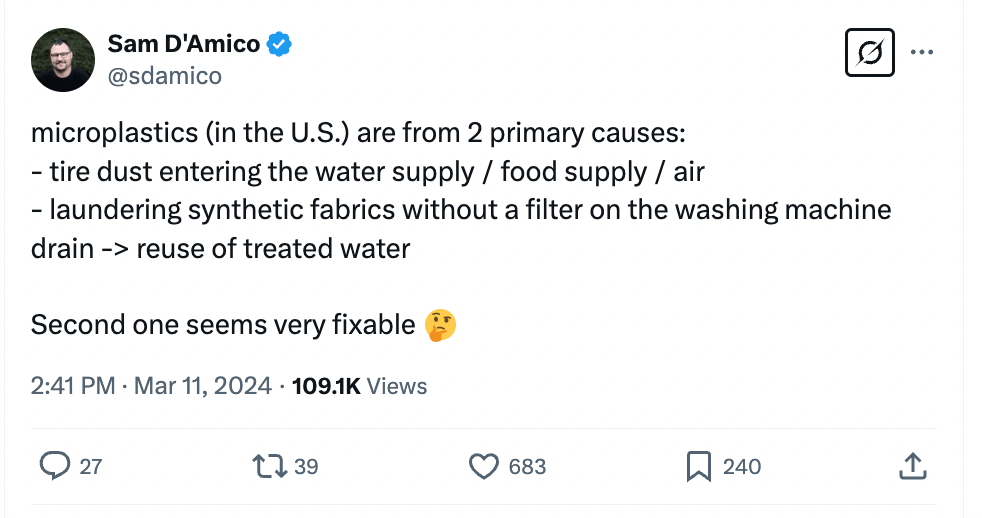Image resolution: width=982 pixels, height=518 pixels.
Task: Click the "Second one seems very fixable" line
Action: (222, 325)
